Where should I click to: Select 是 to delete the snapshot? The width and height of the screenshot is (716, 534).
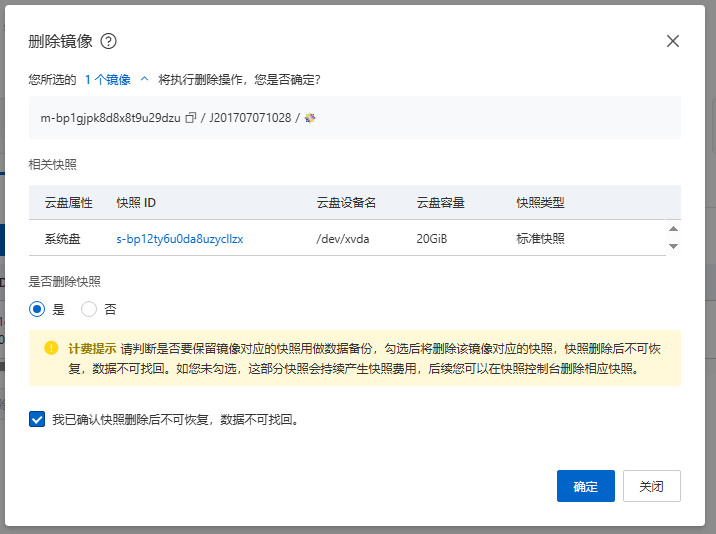[38, 309]
